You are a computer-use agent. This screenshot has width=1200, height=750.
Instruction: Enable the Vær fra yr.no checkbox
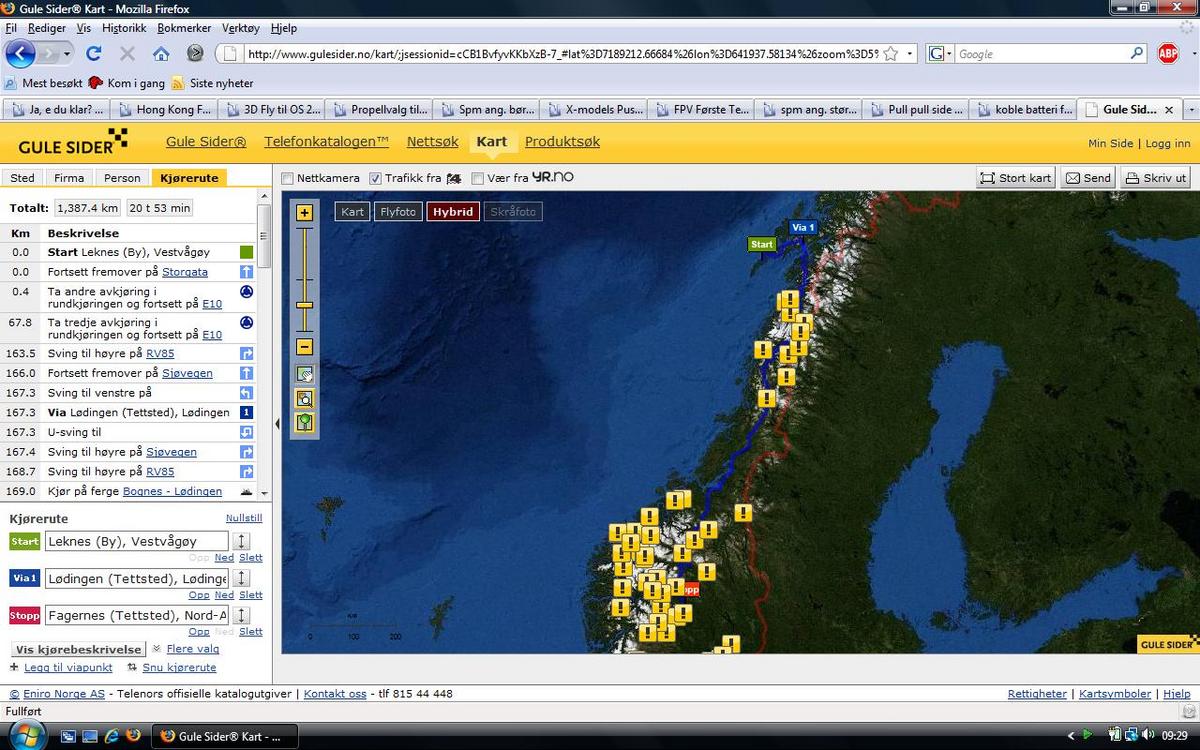[478, 178]
